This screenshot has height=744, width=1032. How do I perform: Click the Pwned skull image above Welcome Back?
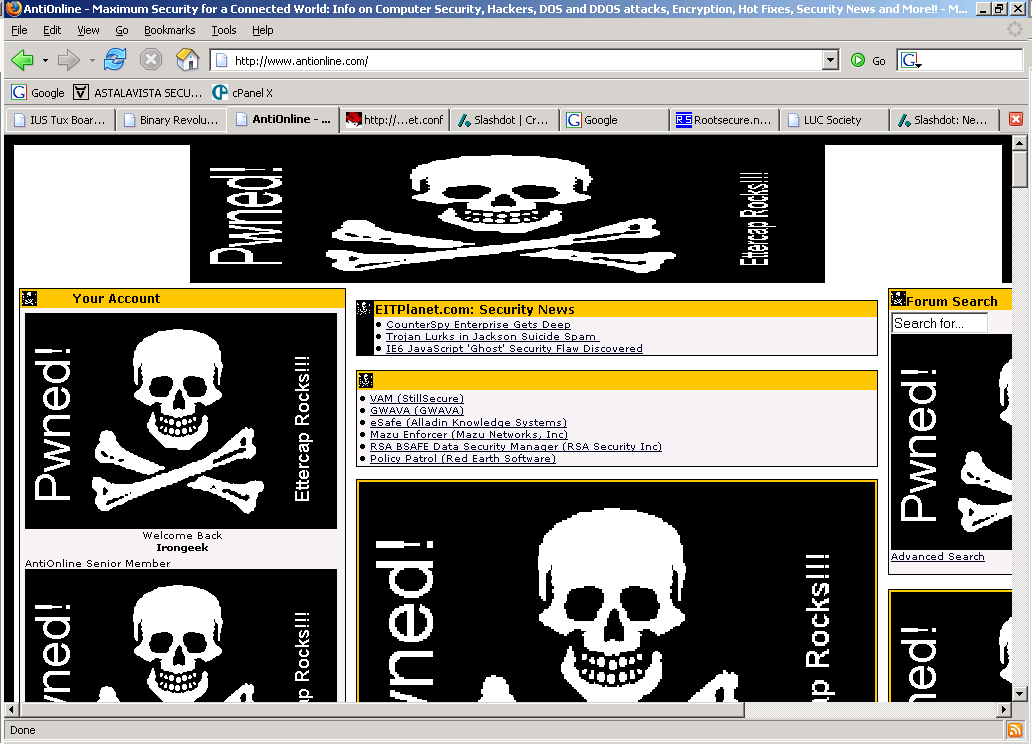pos(181,421)
